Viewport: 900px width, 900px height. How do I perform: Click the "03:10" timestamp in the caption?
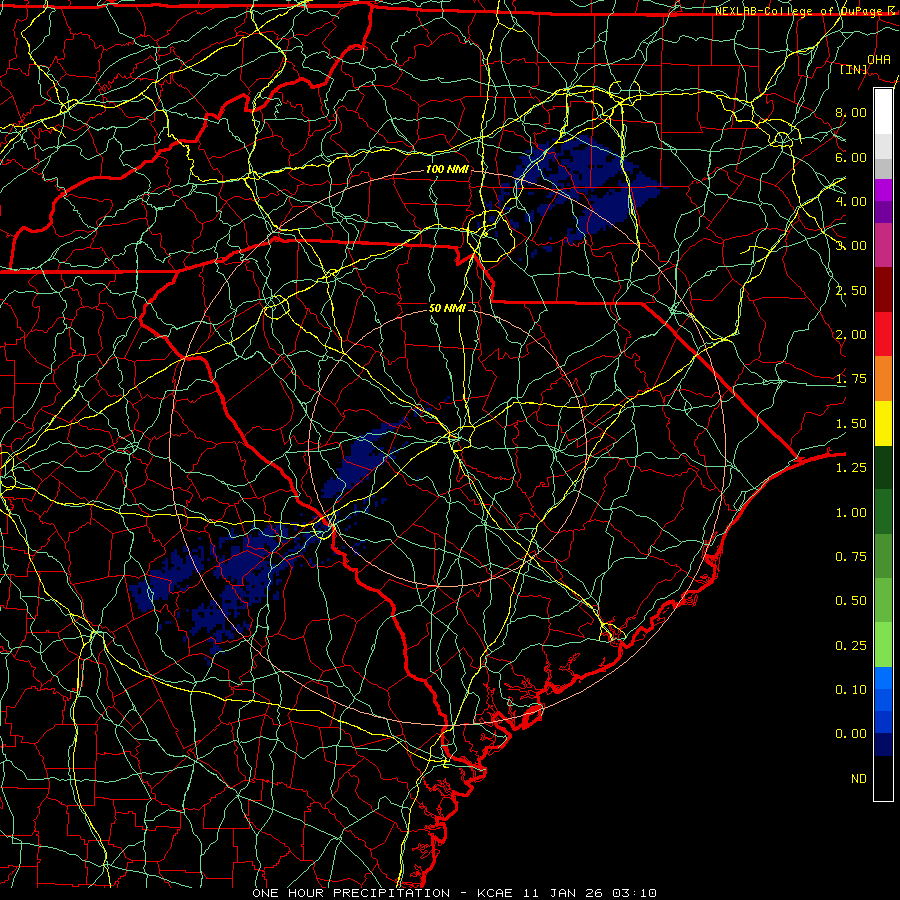tap(635, 893)
